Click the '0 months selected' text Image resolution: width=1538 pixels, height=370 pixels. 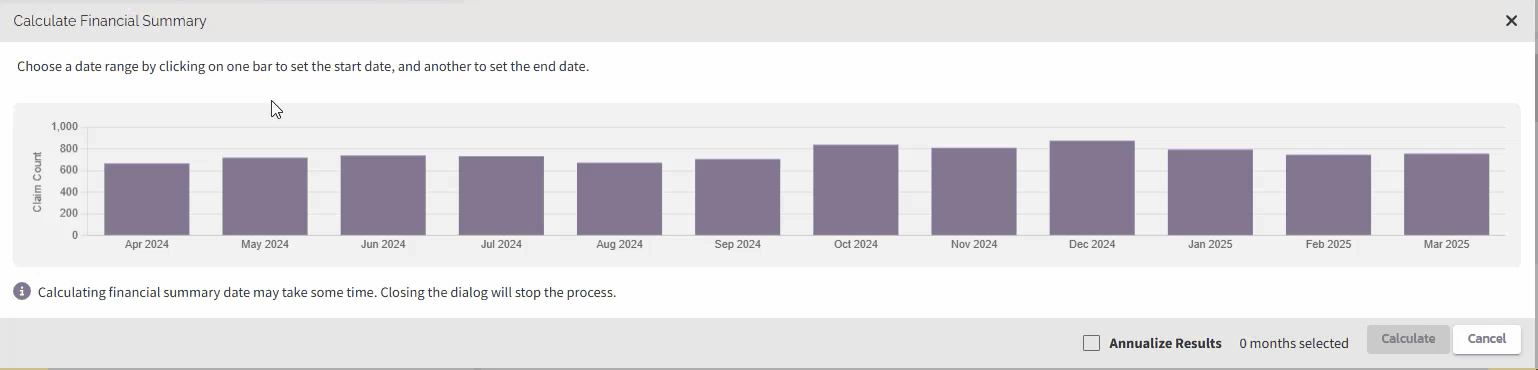coord(1294,343)
